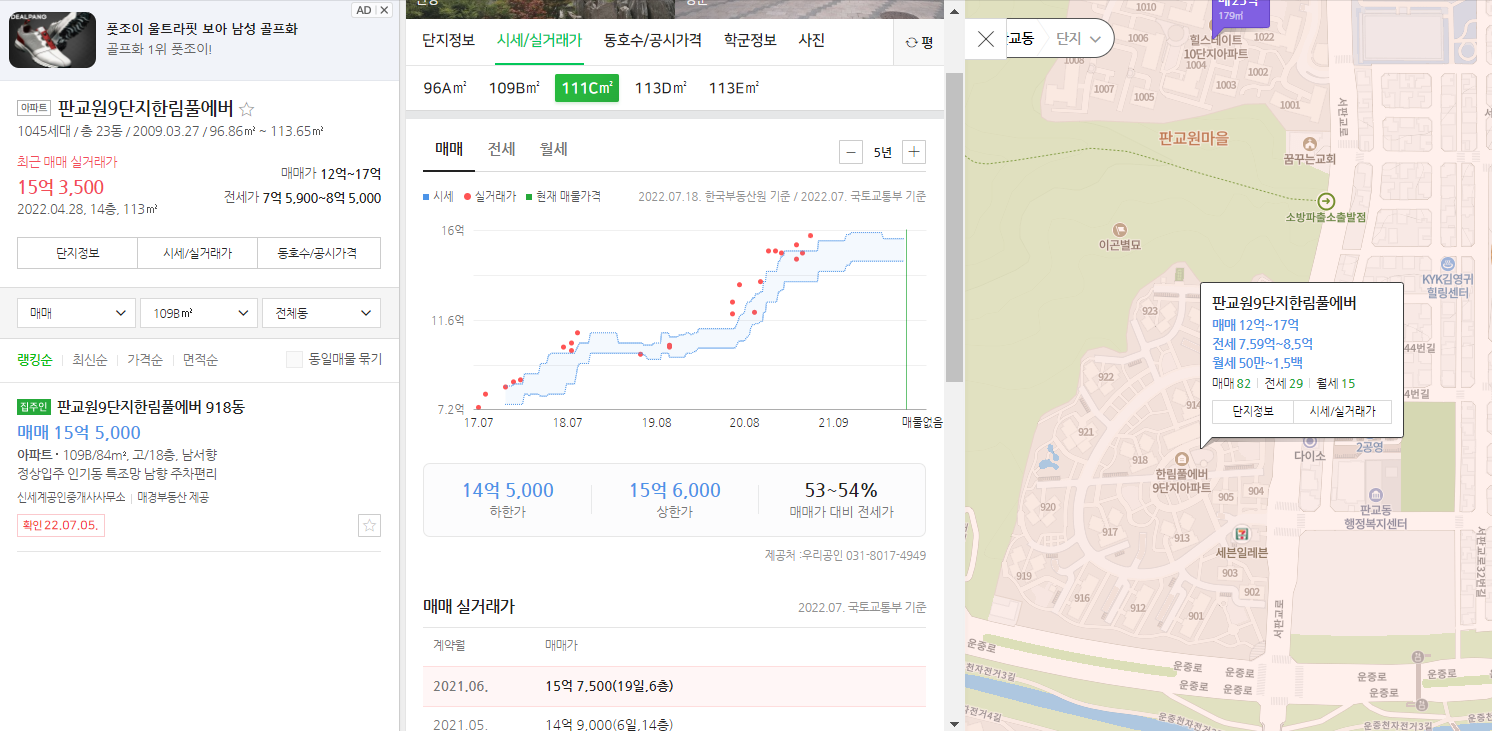The width and height of the screenshot is (1492, 731).
Task: Select the 113E㎡ size option
Action: 734,88
